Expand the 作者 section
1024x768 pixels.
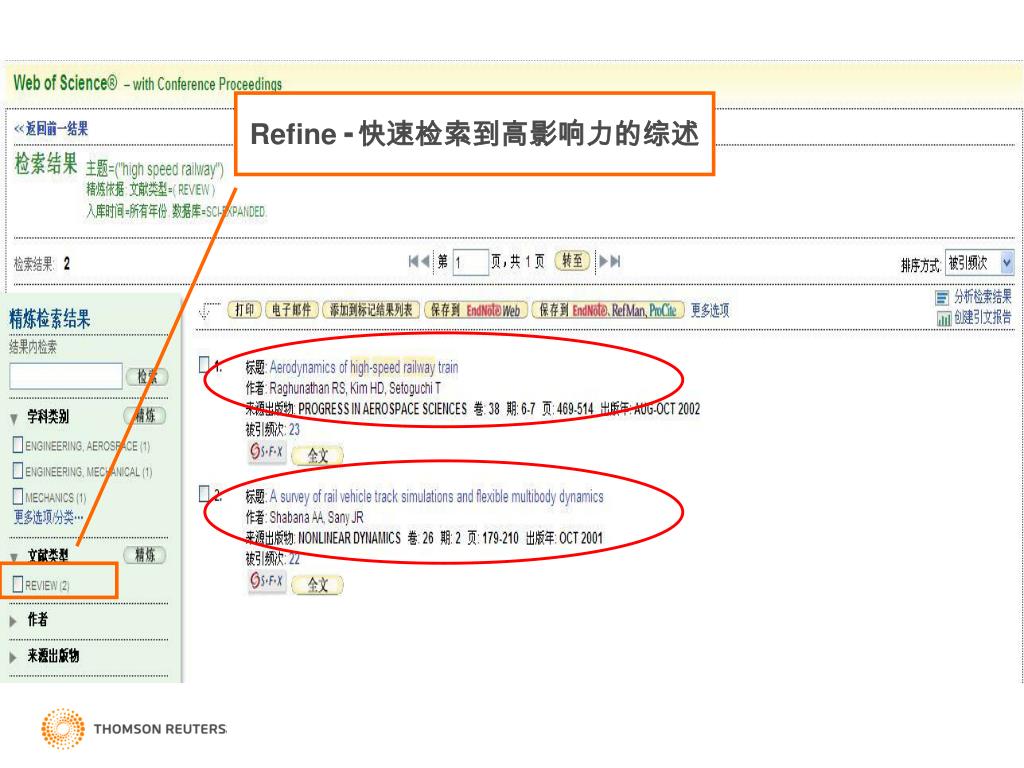pos(13,621)
